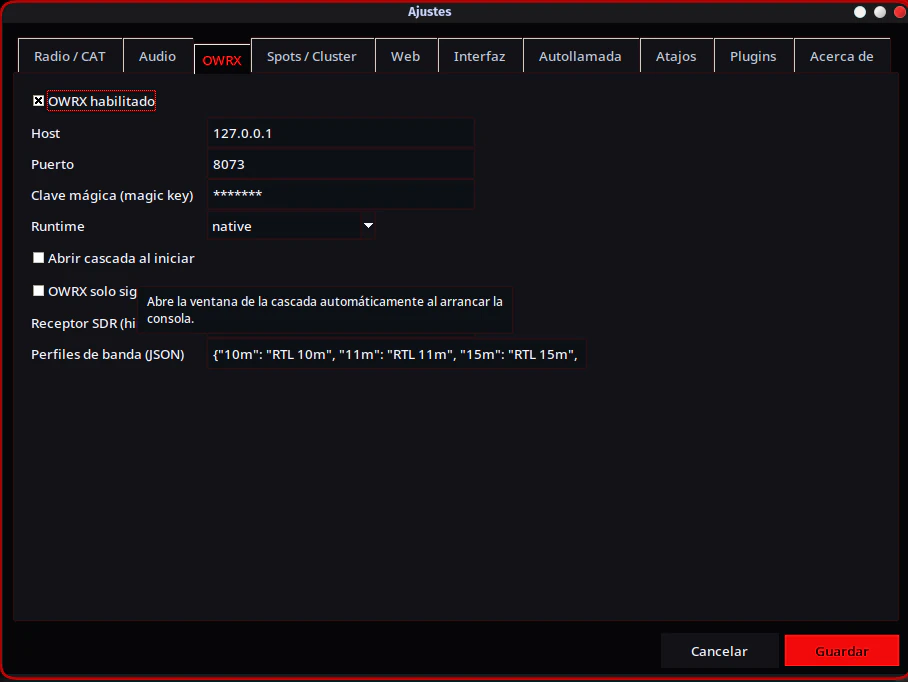Click the Puerto label

pos(53,164)
